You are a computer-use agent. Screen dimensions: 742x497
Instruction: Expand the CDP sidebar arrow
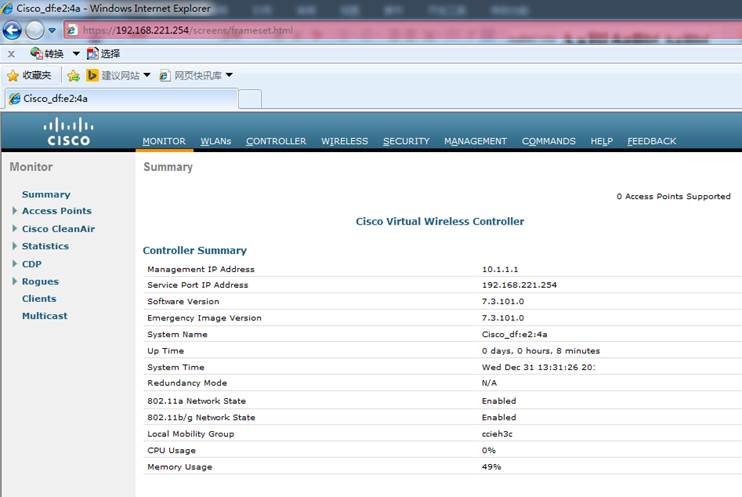coord(14,263)
